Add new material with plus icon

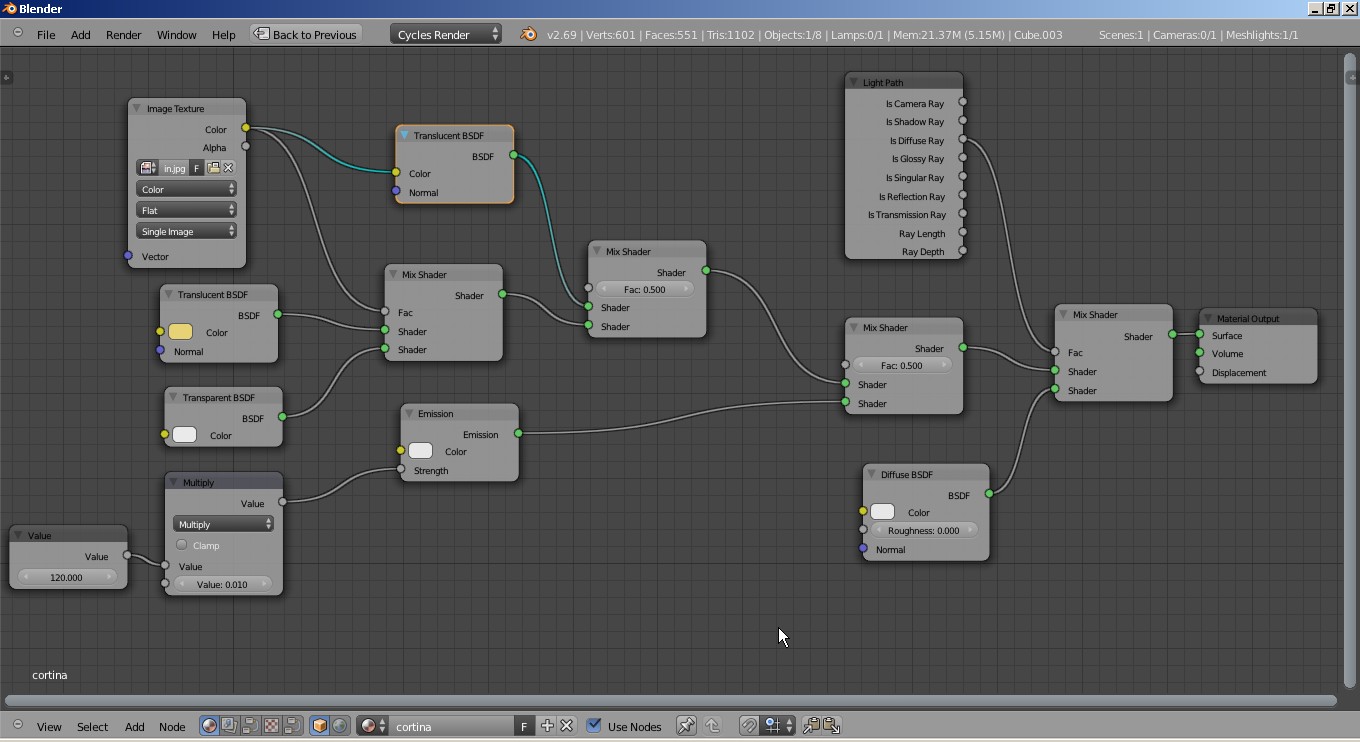547,726
